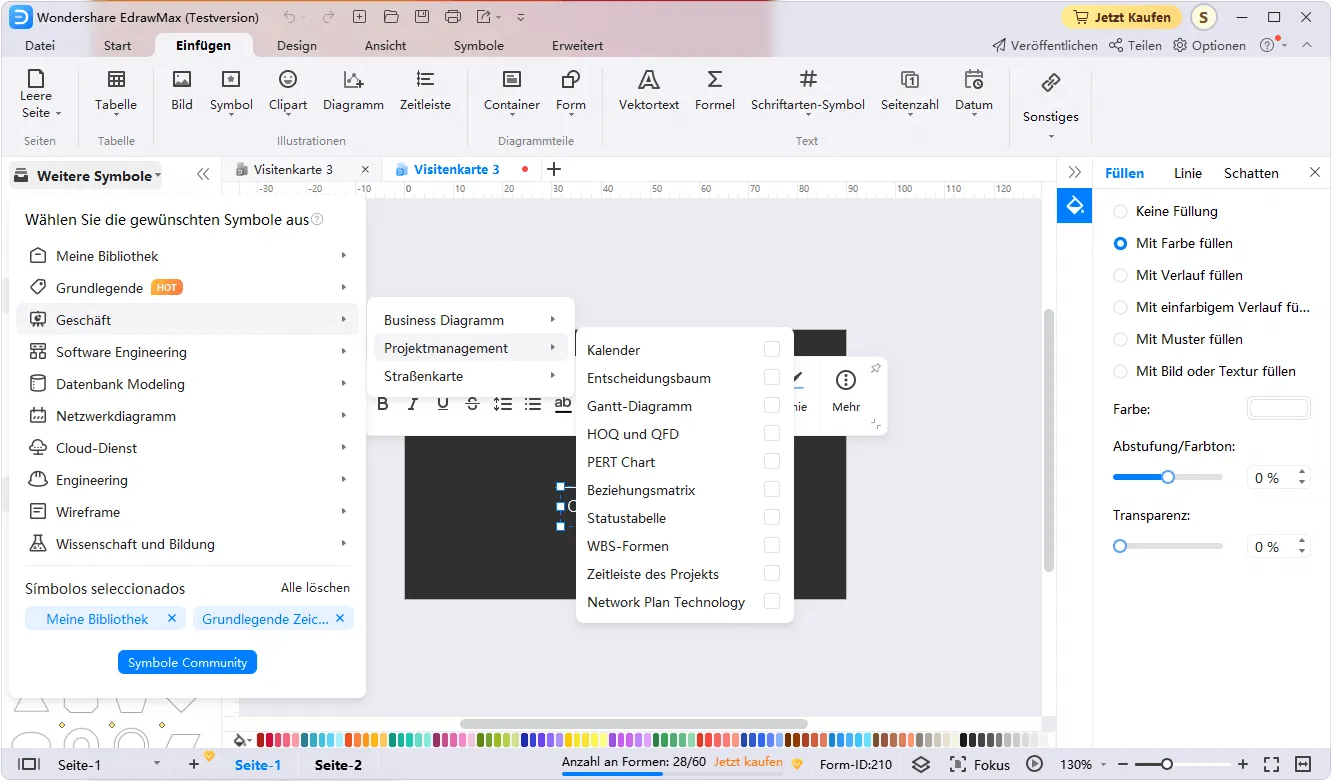This screenshot has height=781, width=1332.
Task: Insert a table with Tabelle icon
Action: coord(116,81)
